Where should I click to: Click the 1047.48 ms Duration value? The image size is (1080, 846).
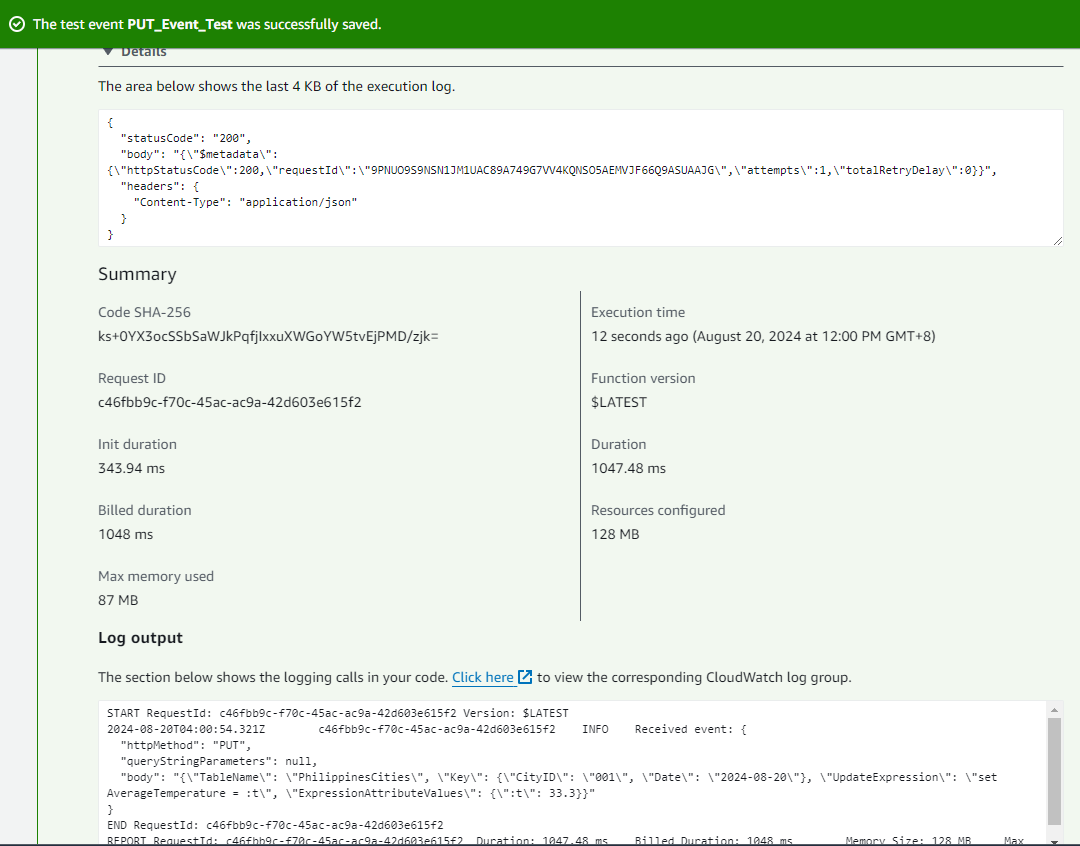pos(628,468)
